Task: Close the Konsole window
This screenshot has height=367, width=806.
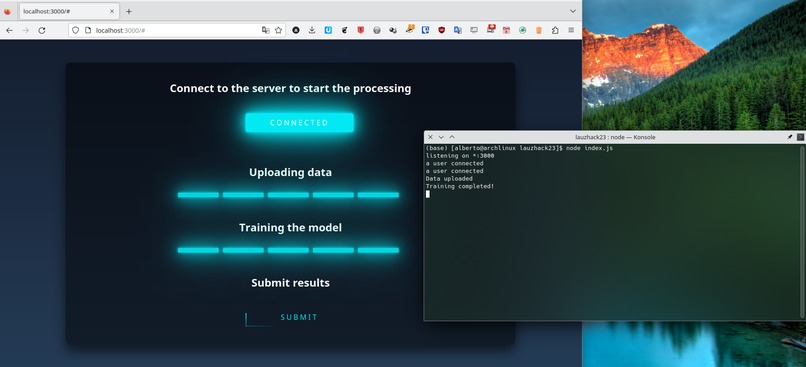Action: click(430, 137)
